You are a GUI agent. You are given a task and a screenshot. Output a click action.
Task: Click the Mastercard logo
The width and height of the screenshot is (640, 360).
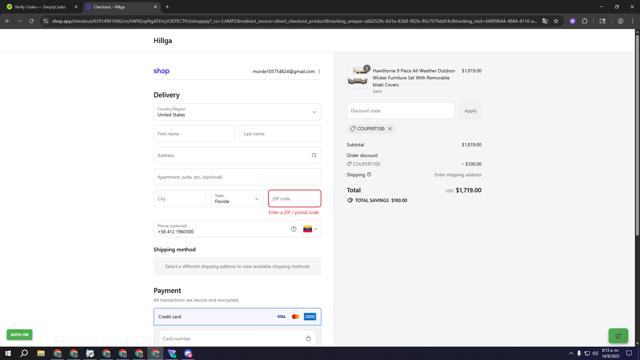296,317
